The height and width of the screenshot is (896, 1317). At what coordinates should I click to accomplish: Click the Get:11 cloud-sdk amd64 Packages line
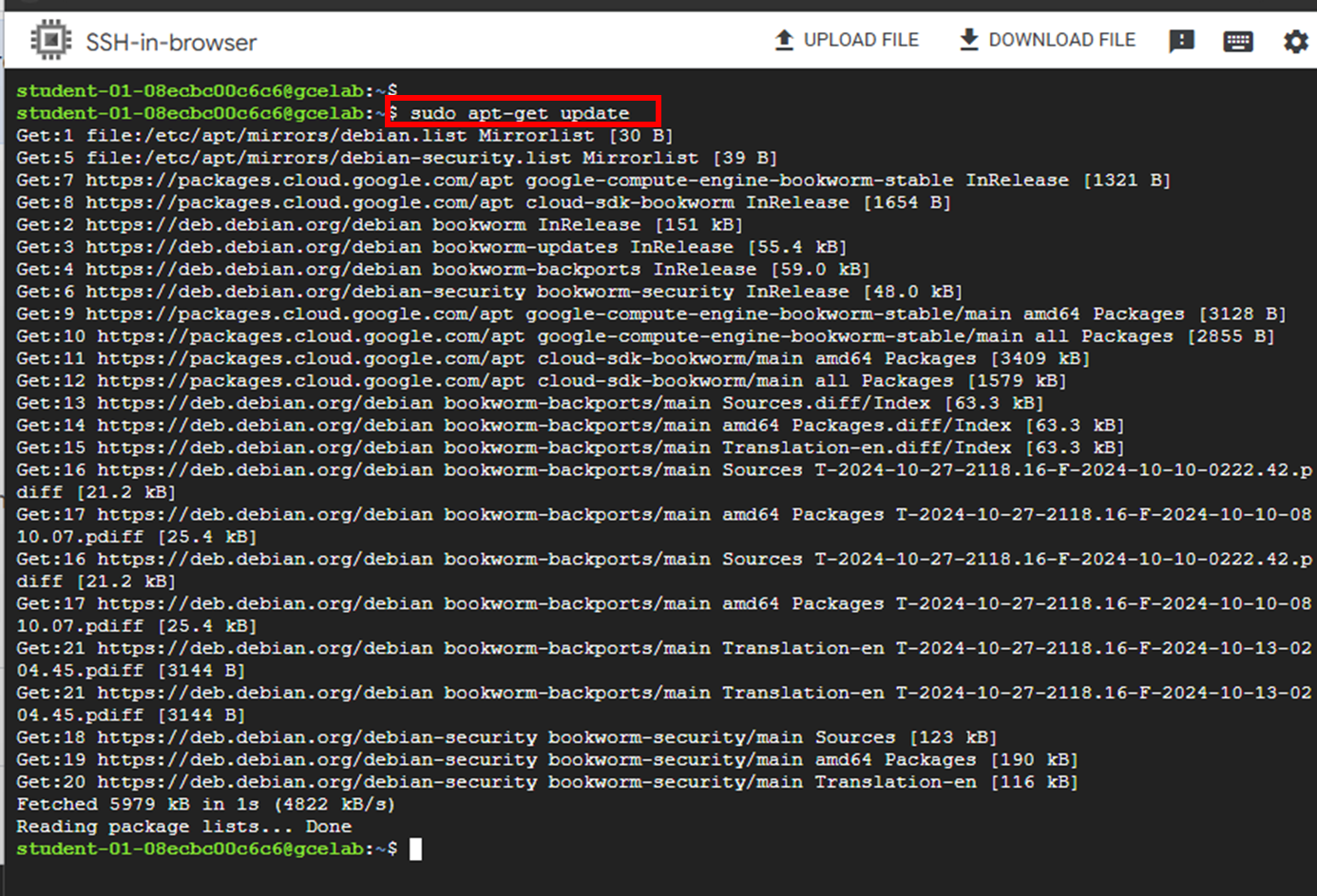point(553,359)
